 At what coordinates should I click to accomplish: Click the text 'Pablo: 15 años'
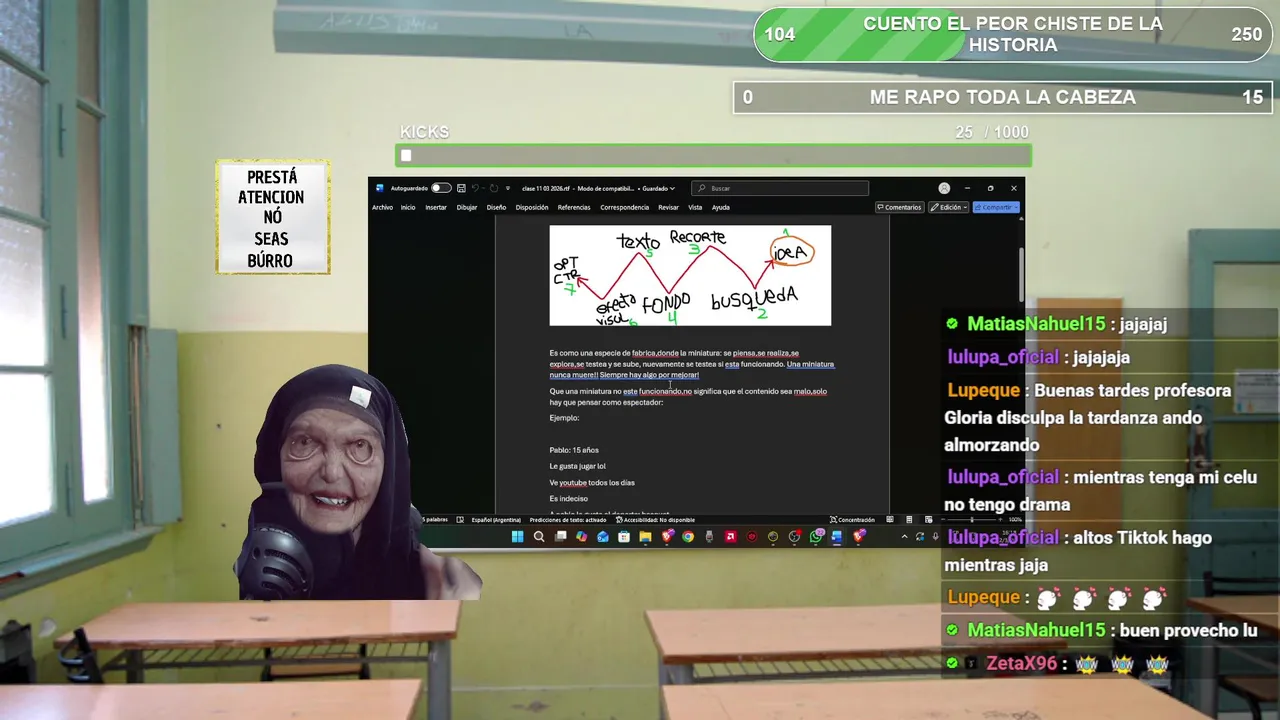(x=574, y=450)
